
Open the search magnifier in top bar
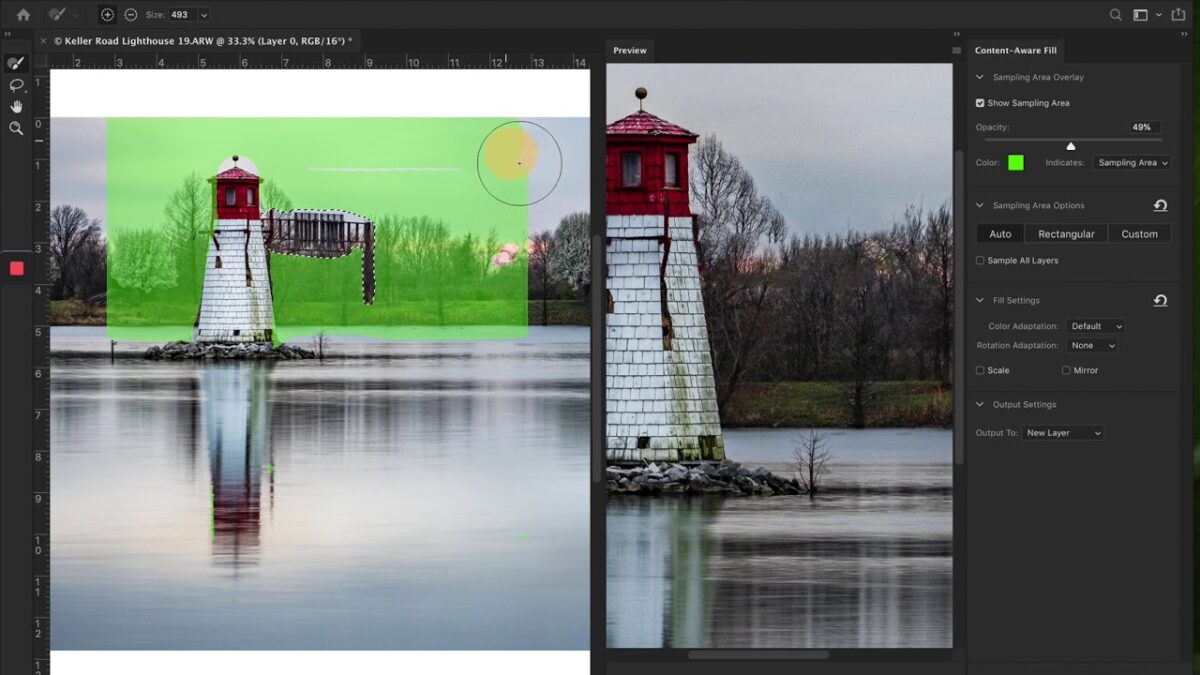coord(1116,15)
